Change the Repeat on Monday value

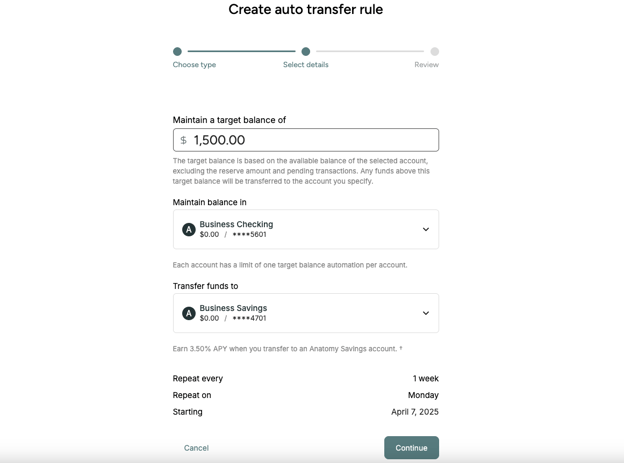[x=423, y=395]
